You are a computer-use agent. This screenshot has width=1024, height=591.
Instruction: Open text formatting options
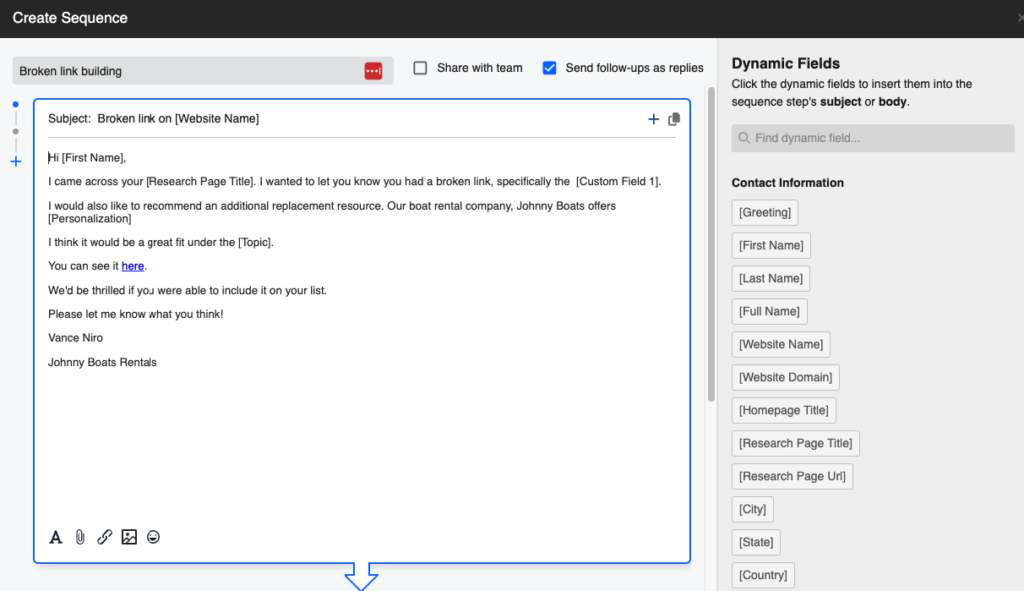click(55, 537)
